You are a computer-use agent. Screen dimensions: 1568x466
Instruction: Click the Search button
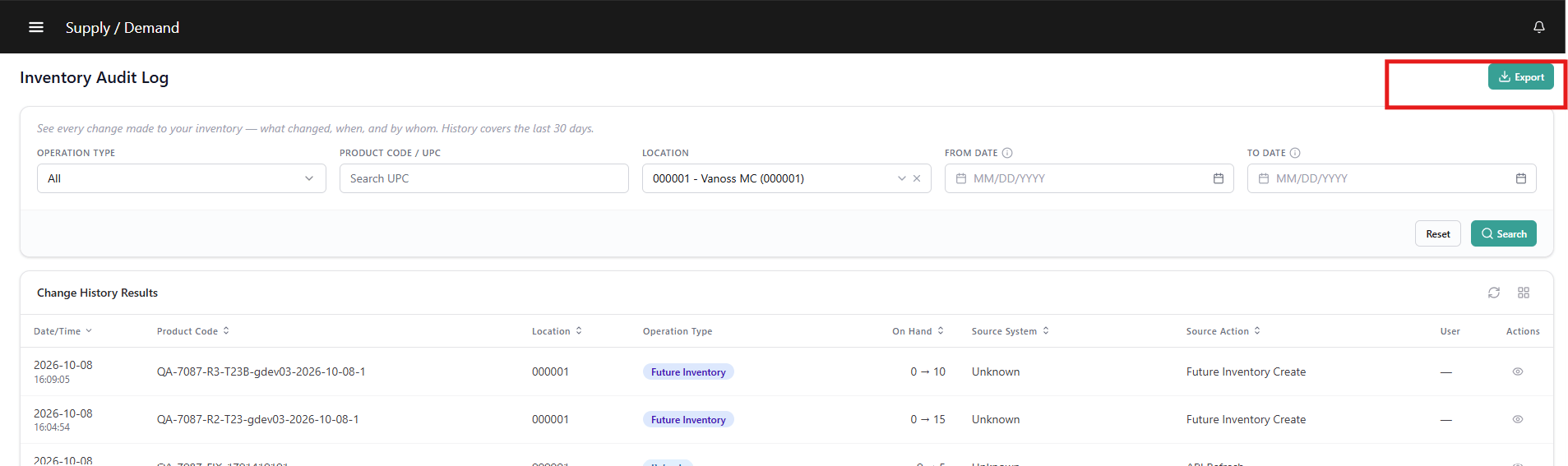tap(1503, 234)
